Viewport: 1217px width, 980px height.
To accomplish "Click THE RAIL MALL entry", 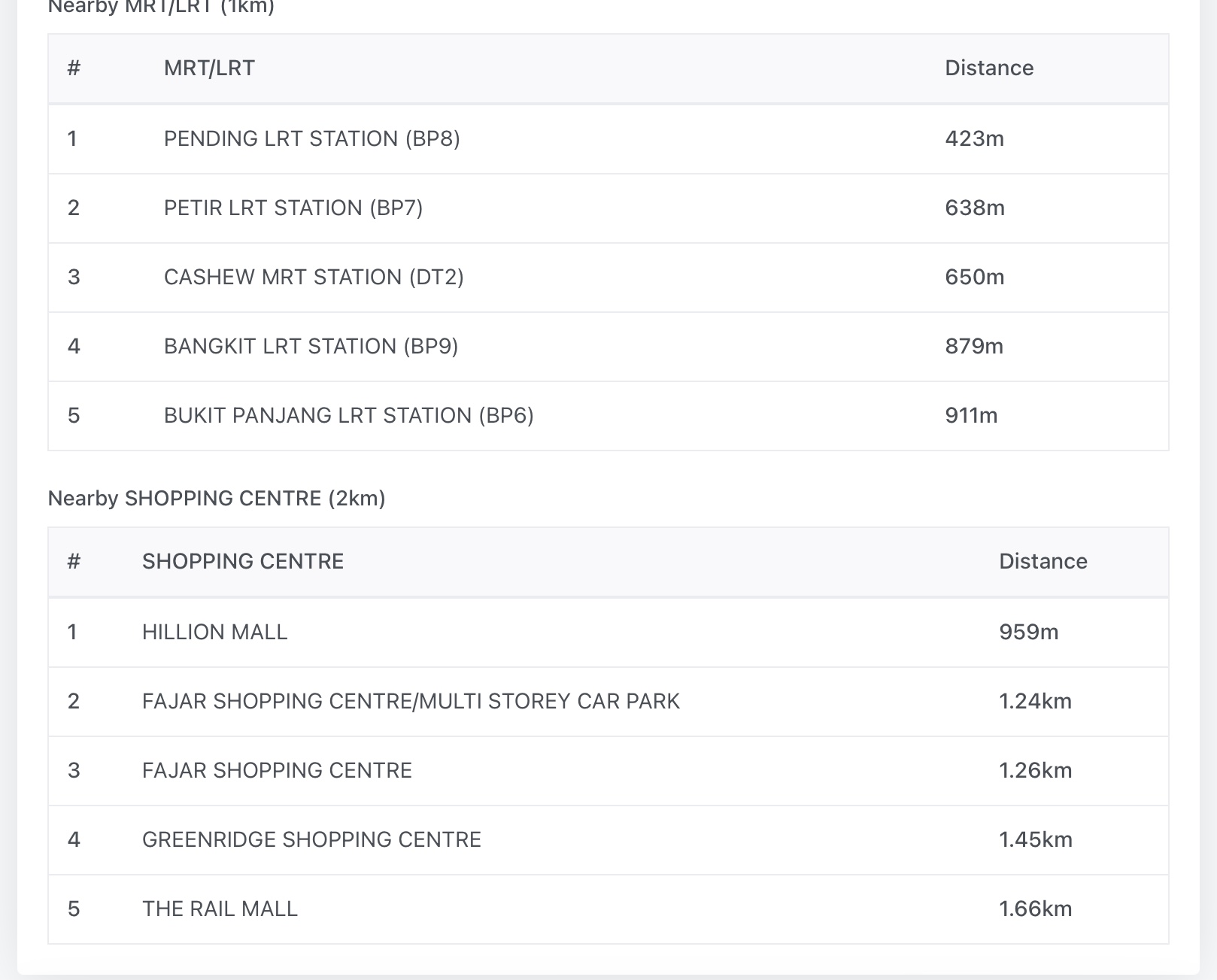I will [220, 909].
